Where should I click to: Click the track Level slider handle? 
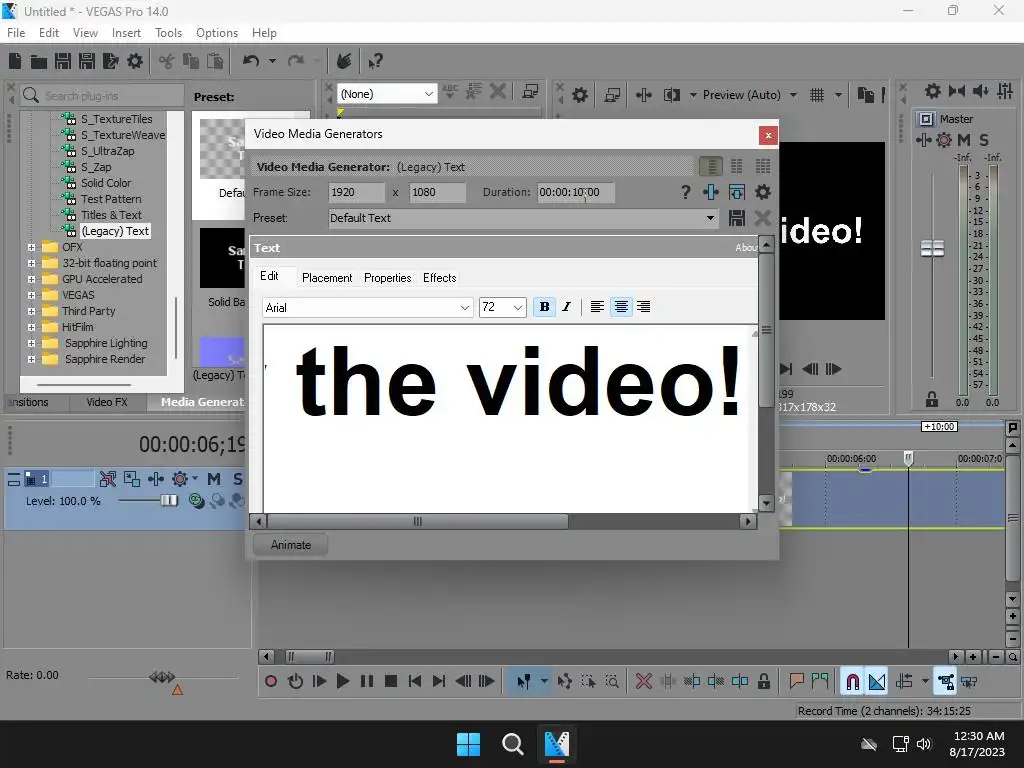click(168, 500)
